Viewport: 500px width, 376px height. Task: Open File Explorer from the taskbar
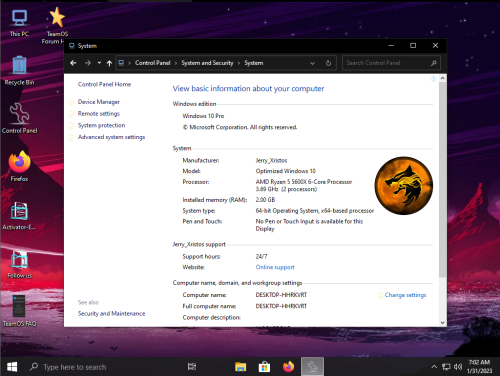(240, 367)
